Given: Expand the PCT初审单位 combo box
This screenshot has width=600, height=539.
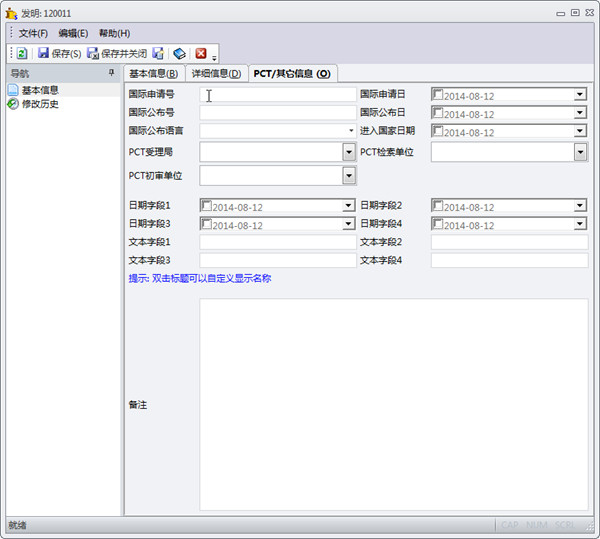Looking at the screenshot, I should (x=349, y=176).
